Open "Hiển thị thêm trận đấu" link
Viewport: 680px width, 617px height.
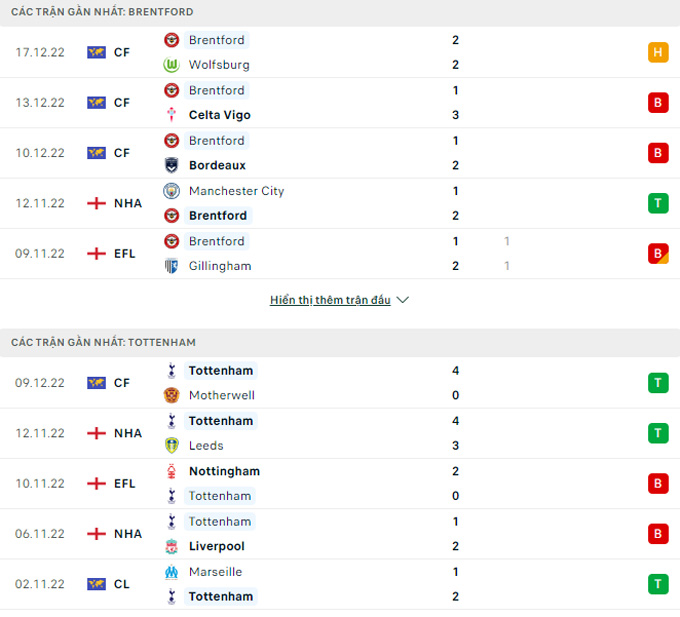(x=330, y=300)
